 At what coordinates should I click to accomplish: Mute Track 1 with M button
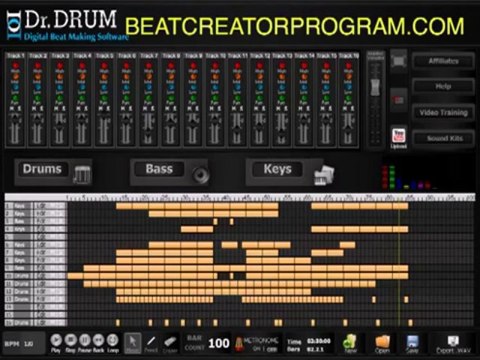[12, 109]
